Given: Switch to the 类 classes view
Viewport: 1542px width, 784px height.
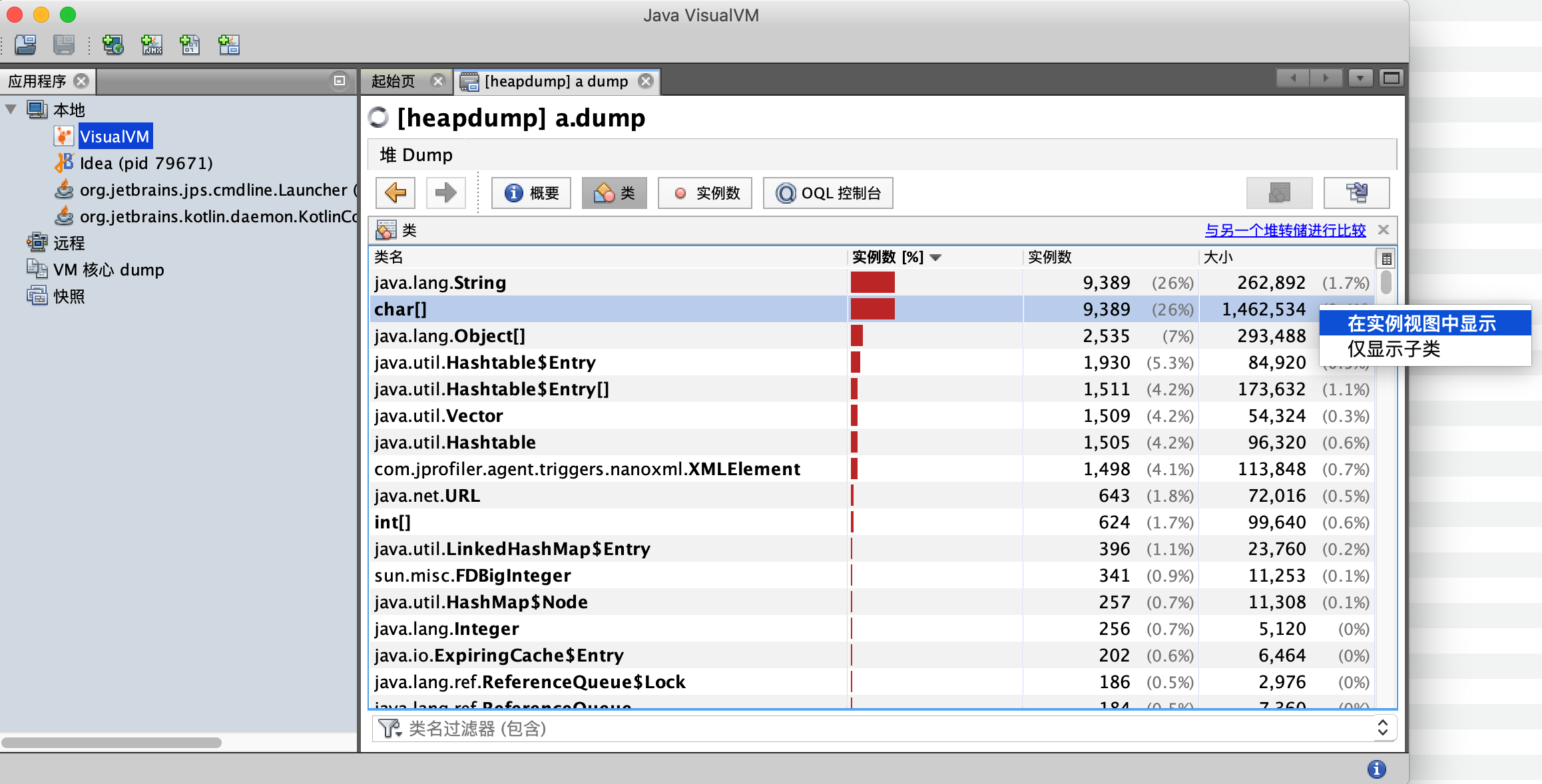Looking at the screenshot, I should [x=615, y=193].
